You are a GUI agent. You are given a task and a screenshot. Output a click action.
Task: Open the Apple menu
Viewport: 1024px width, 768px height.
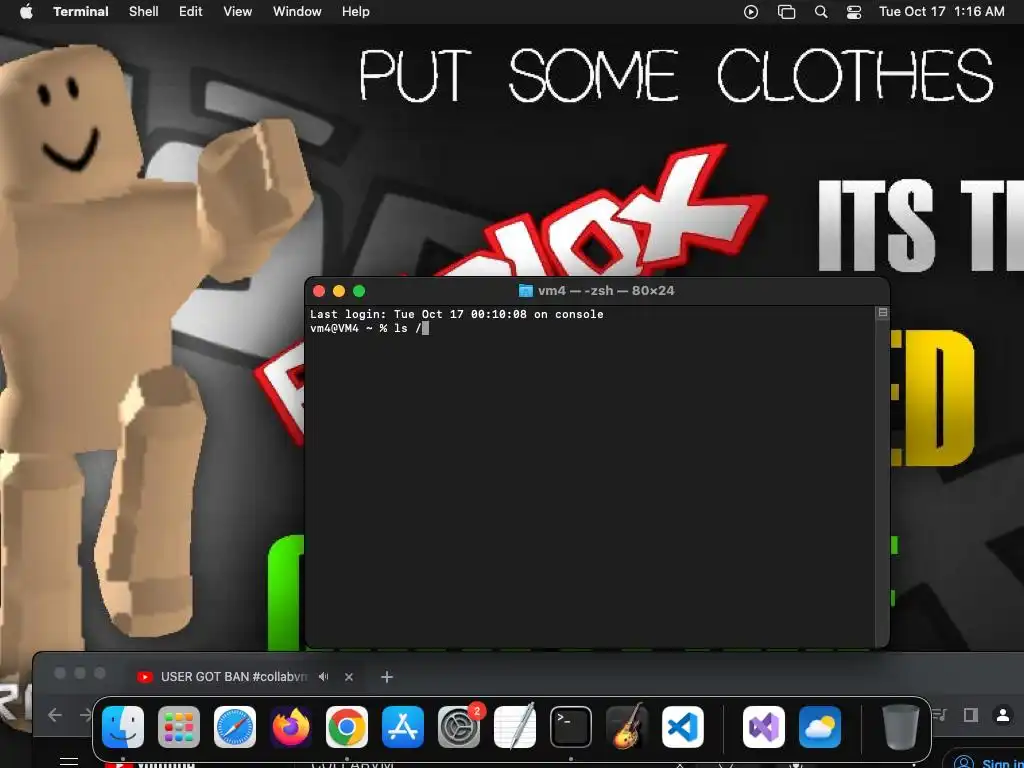[x=26, y=12]
